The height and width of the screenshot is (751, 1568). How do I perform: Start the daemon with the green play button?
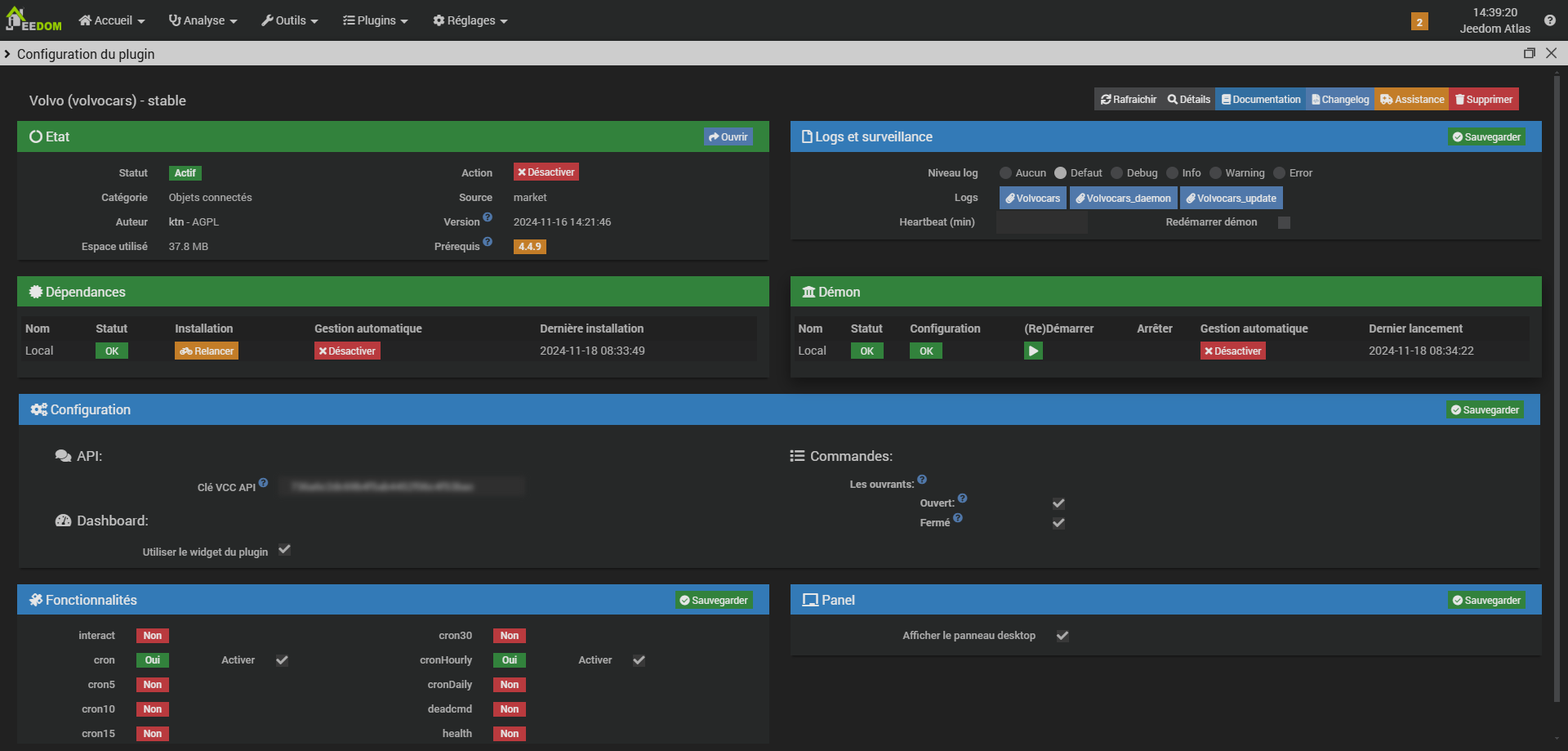click(1033, 351)
